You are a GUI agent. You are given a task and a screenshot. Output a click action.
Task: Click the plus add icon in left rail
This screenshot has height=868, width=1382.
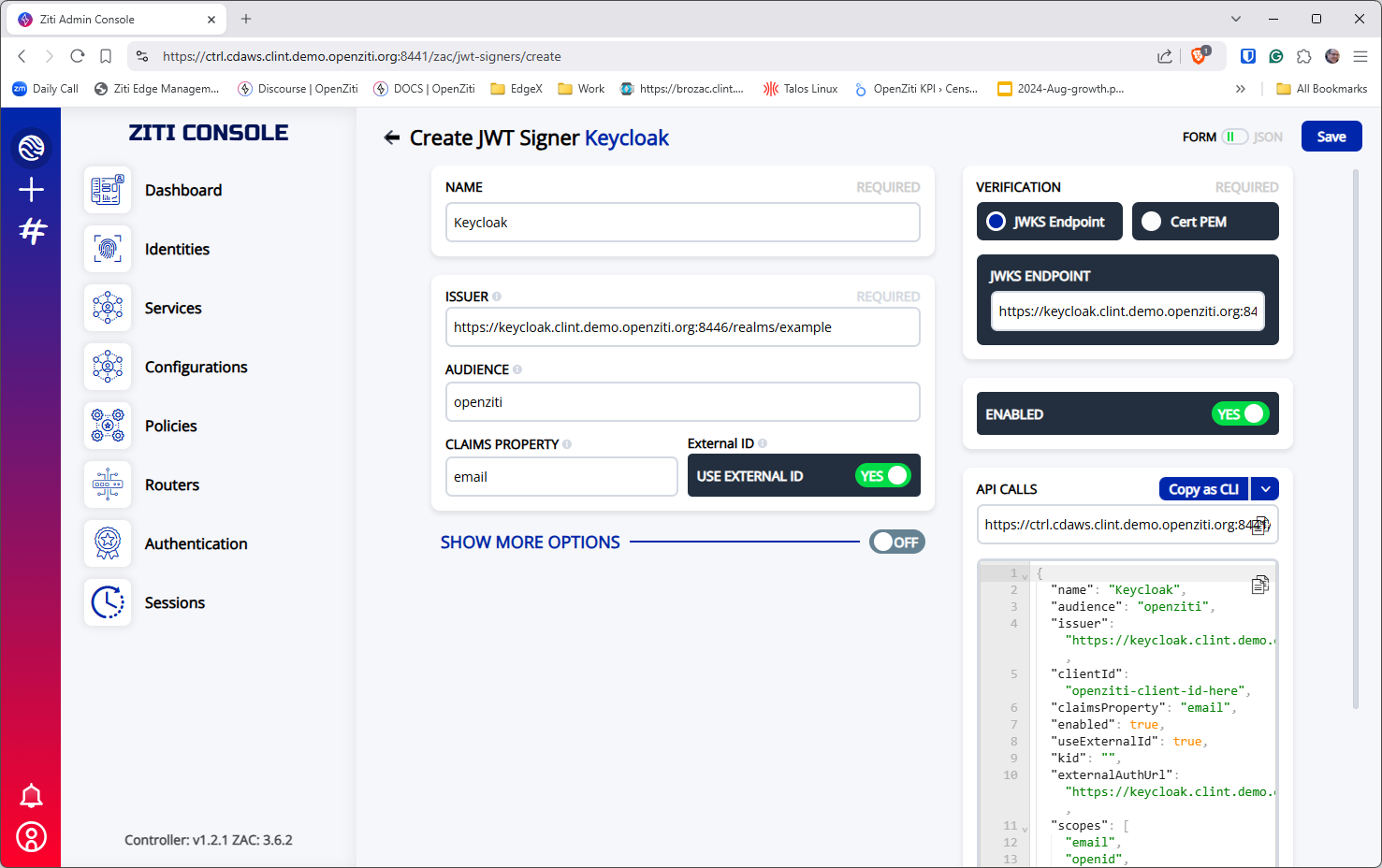(31, 190)
